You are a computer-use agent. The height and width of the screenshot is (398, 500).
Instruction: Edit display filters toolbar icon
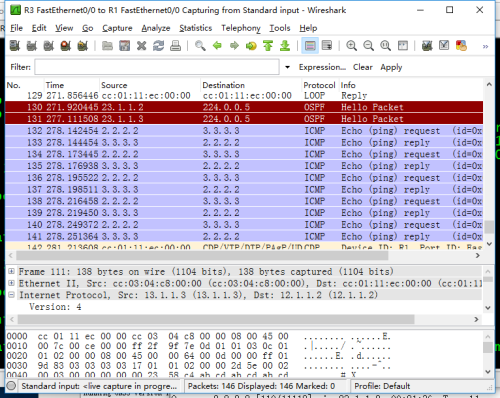pos(444,46)
